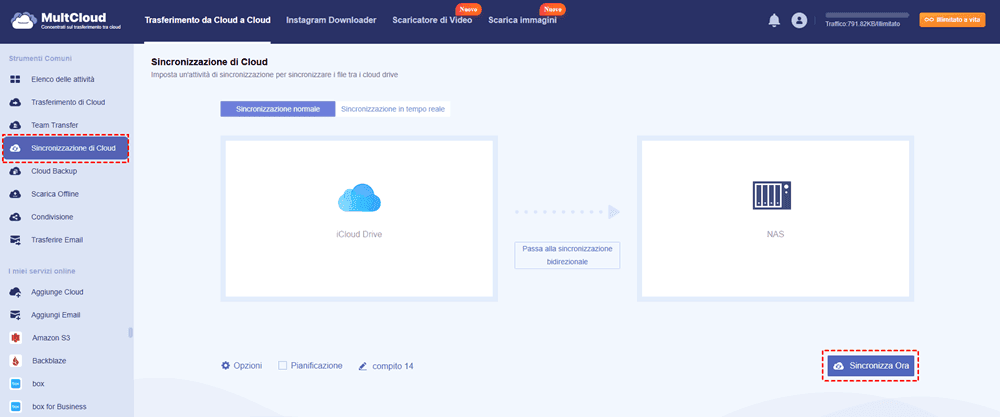The width and height of the screenshot is (1000, 417).
Task: Enable the Pianificazione checkbox
Action: (283, 366)
